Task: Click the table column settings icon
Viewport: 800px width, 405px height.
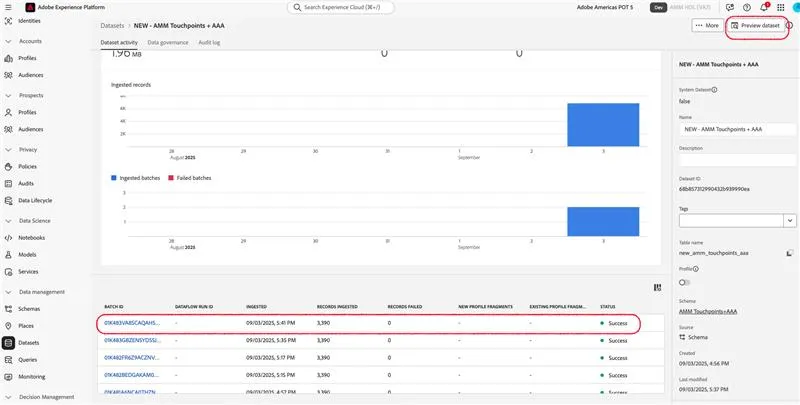Action: [x=658, y=288]
